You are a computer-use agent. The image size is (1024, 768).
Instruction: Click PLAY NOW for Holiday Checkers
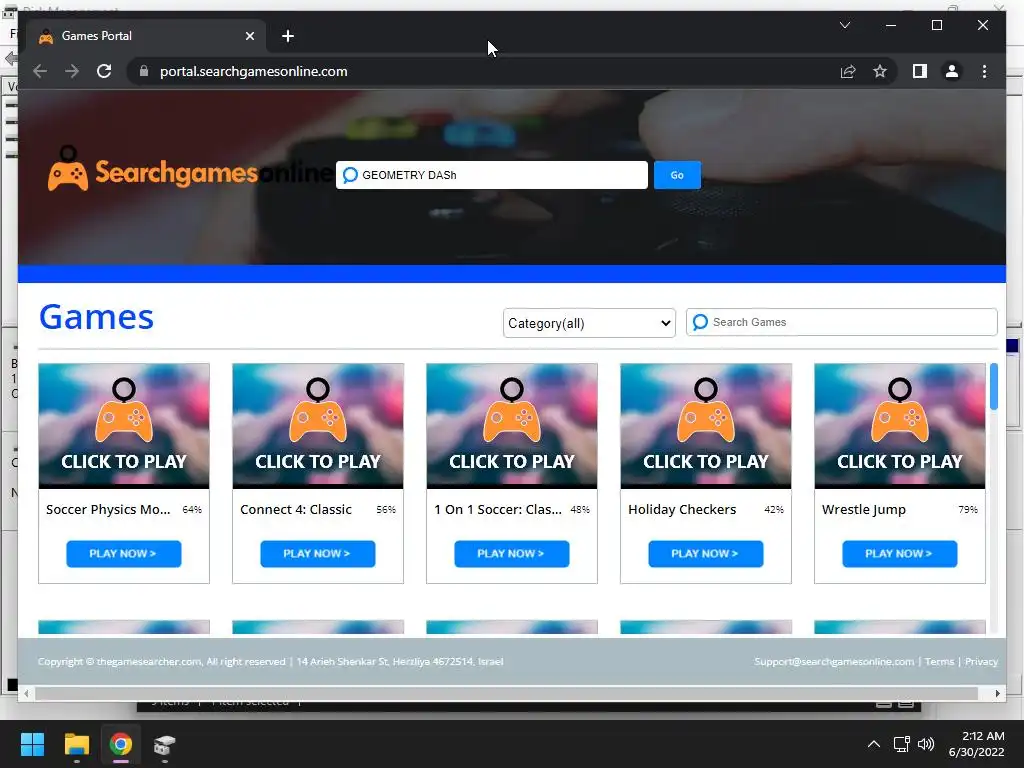click(x=705, y=554)
